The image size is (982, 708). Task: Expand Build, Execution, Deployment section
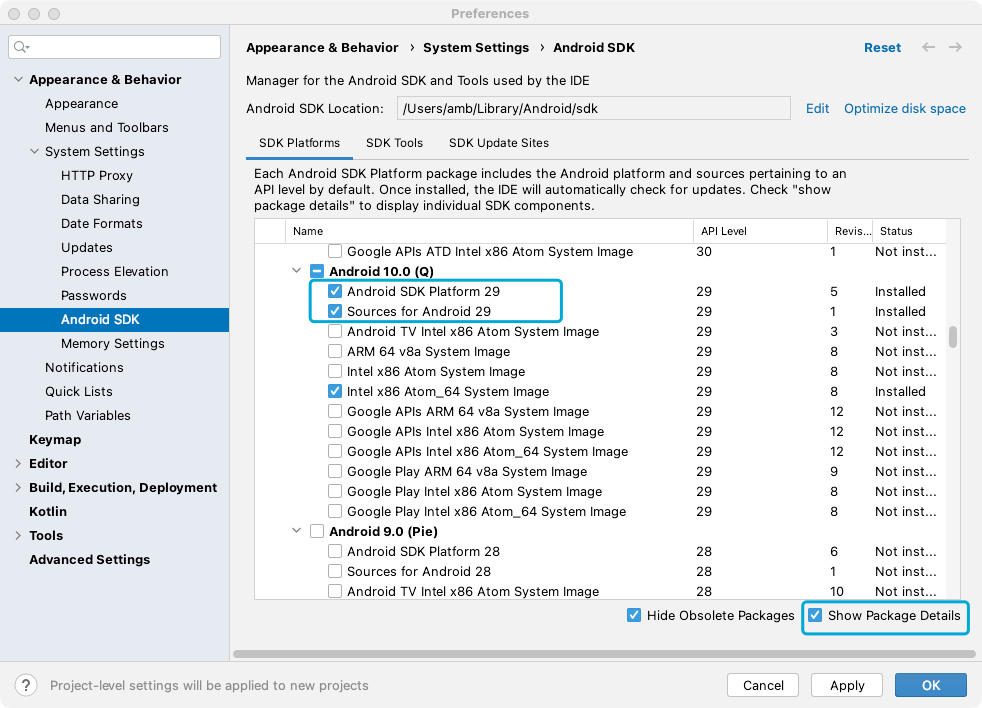coord(18,487)
